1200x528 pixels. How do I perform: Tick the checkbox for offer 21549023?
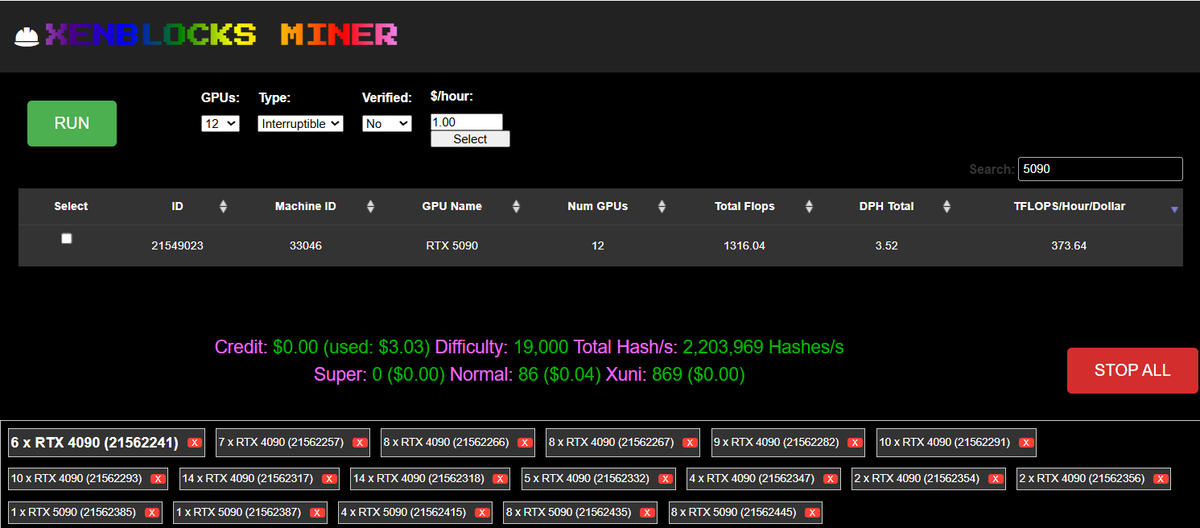pos(67,239)
